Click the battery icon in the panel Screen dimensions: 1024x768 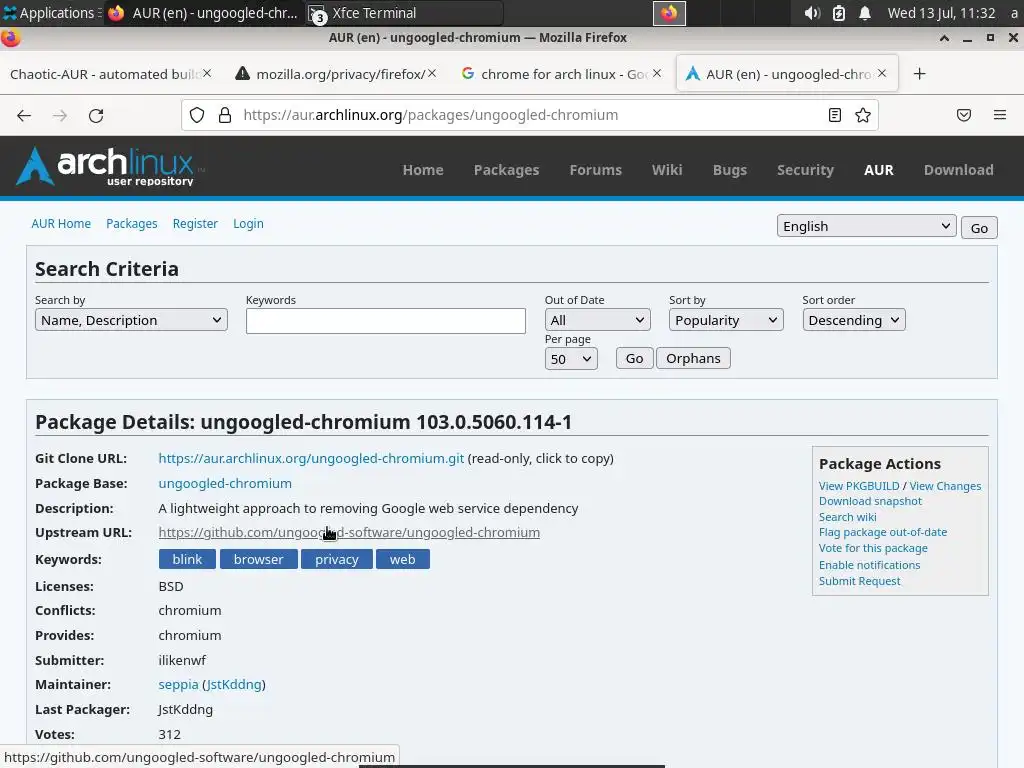839,13
